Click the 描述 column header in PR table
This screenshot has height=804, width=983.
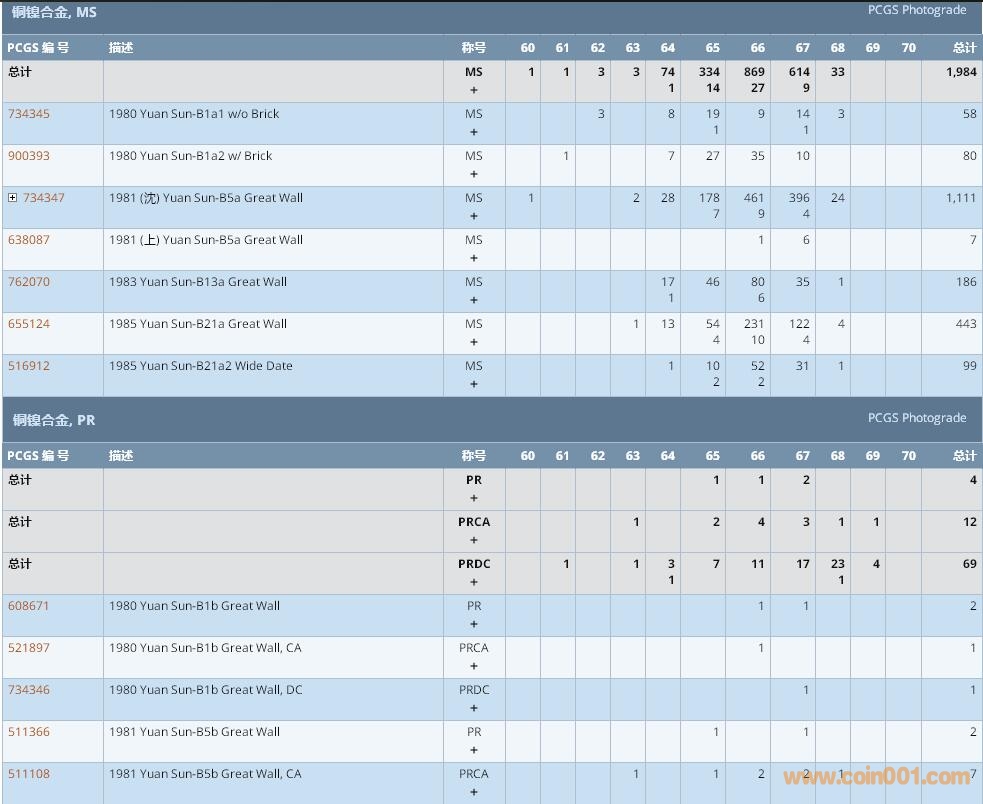pos(121,456)
